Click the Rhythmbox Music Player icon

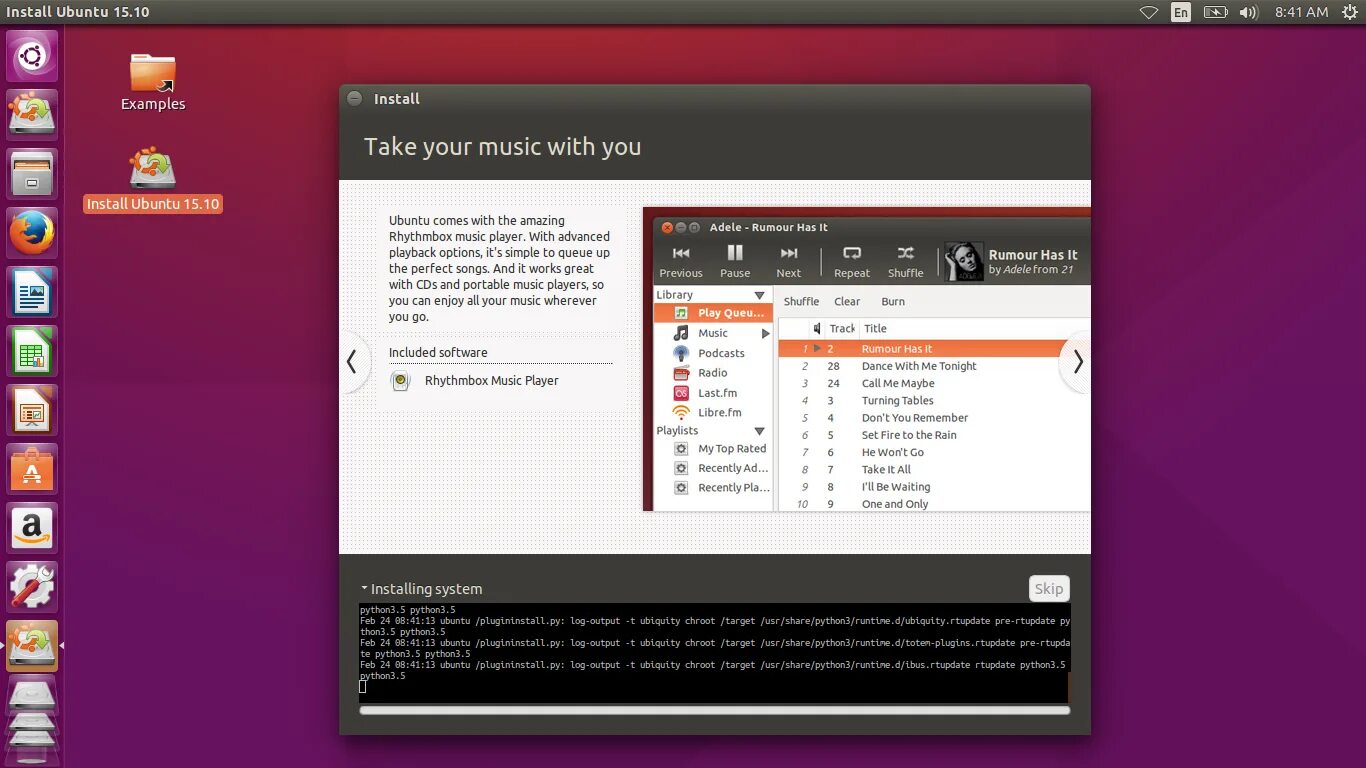pyautogui.click(x=401, y=381)
